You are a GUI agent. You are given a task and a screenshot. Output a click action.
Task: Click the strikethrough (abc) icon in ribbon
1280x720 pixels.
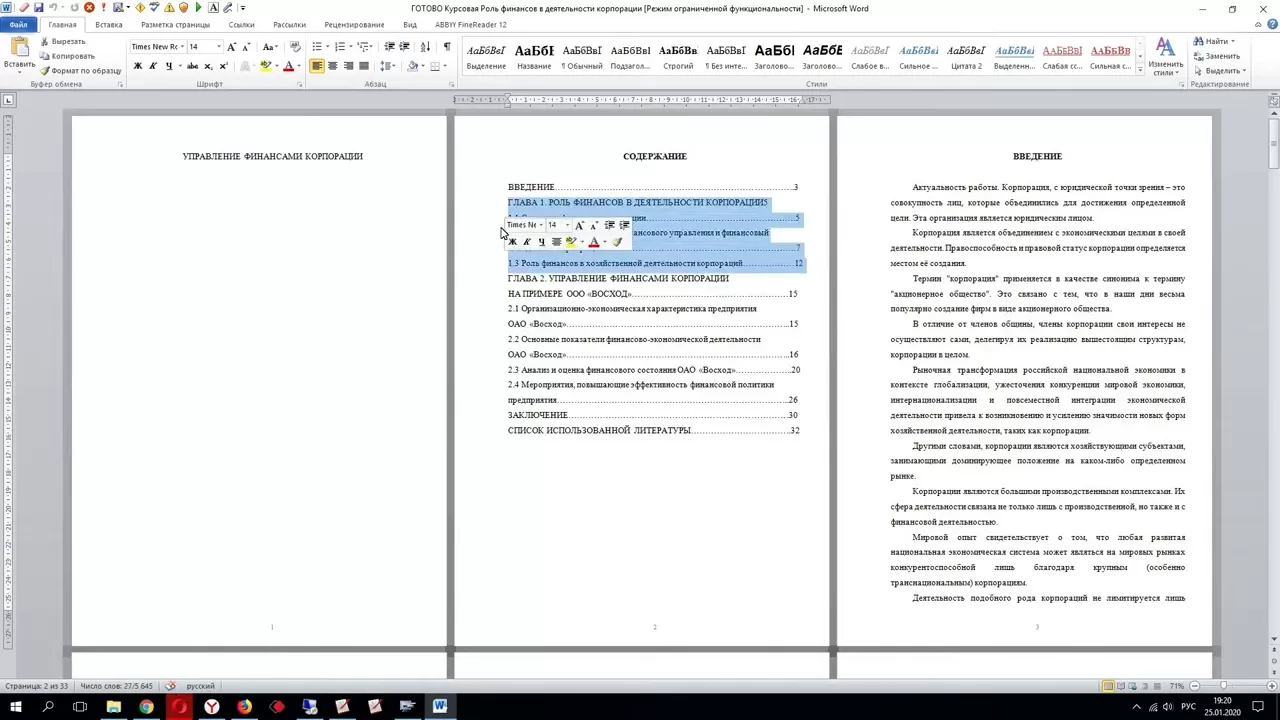192,66
